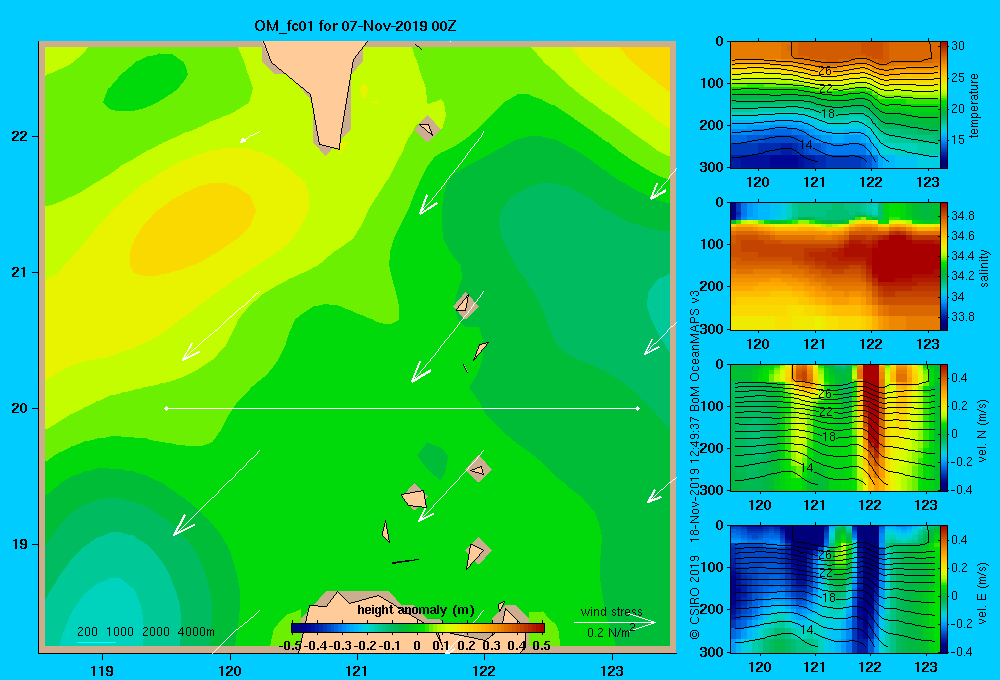This screenshot has height=680, width=1000.
Task: Click the "© CSIRO 2019" copyright text
Action: 695,597
